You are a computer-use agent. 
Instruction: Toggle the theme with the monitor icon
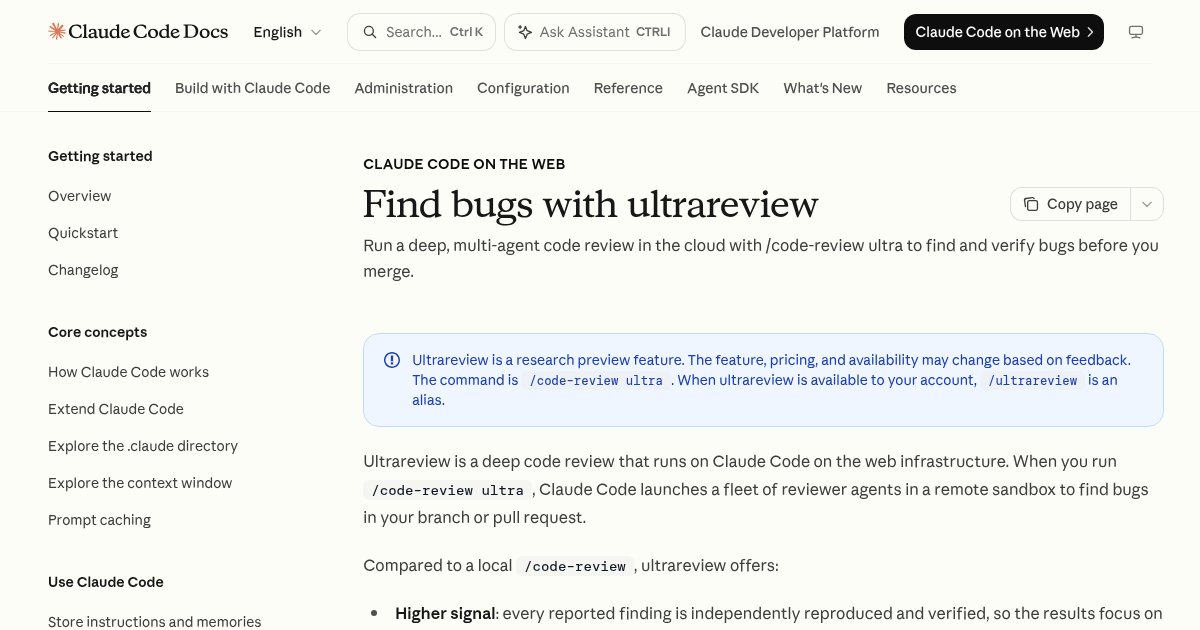(1135, 32)
